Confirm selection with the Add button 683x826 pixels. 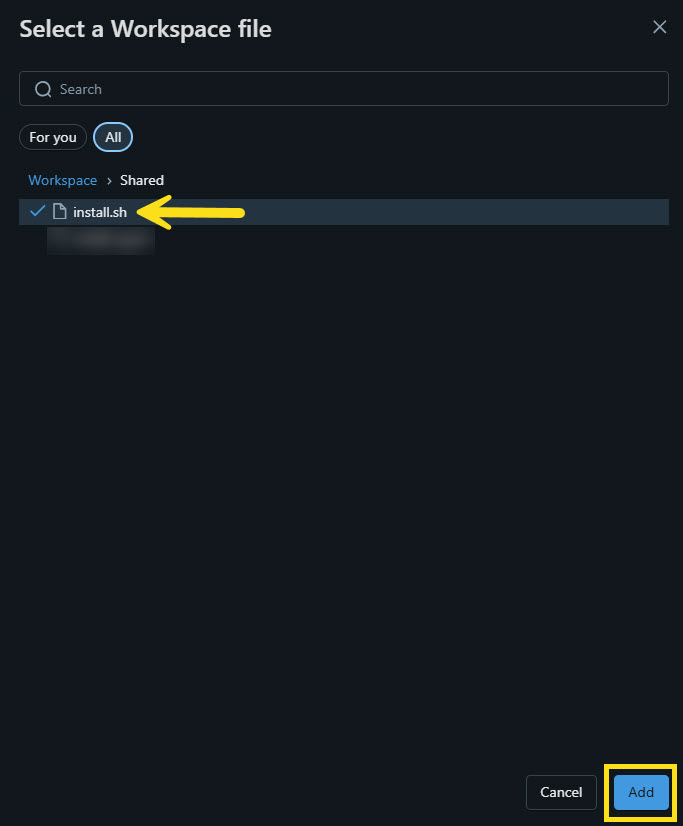(x=641, y=792)
